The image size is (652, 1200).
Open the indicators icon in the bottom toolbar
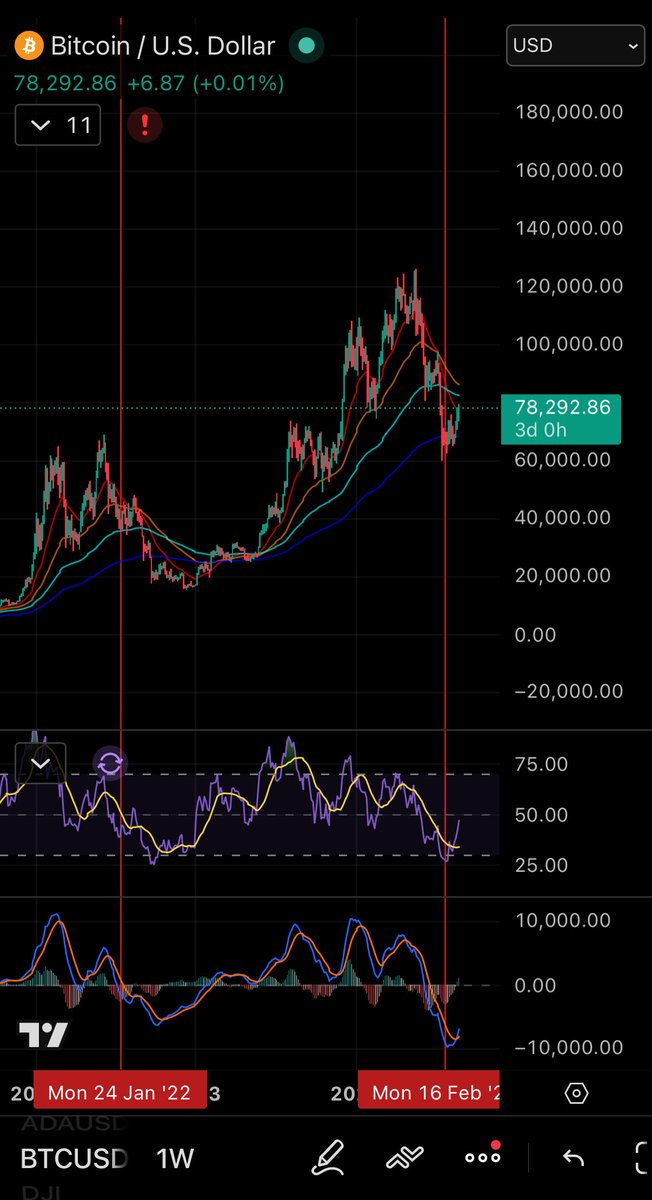(405, 1158)
